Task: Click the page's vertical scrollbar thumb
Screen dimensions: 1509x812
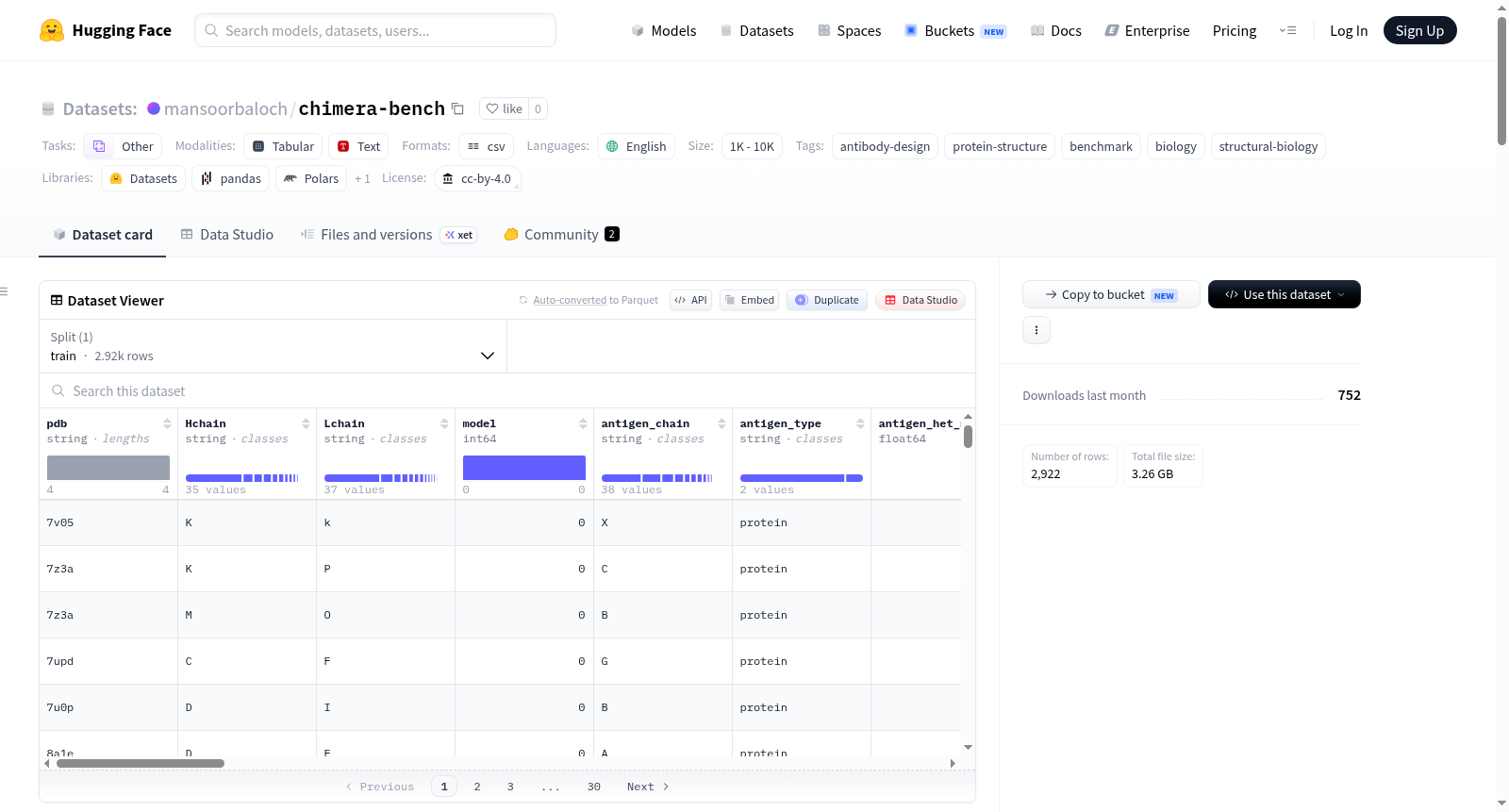Action: pyautogui.click(x=1501, y=80)
